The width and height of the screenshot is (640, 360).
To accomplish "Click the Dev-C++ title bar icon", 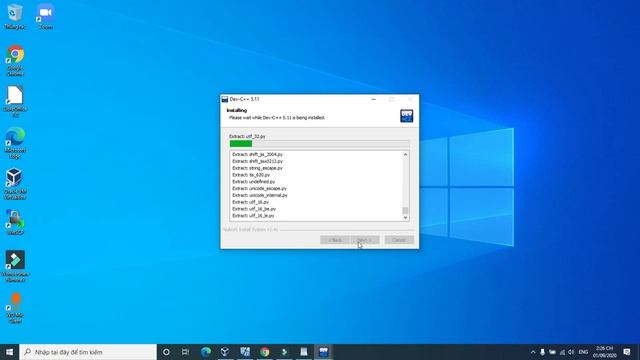I will tap(224, 99).
